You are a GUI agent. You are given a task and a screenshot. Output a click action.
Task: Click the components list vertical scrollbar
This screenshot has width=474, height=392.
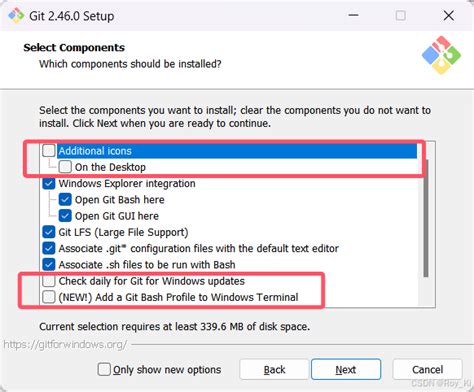tap(426, 218)
